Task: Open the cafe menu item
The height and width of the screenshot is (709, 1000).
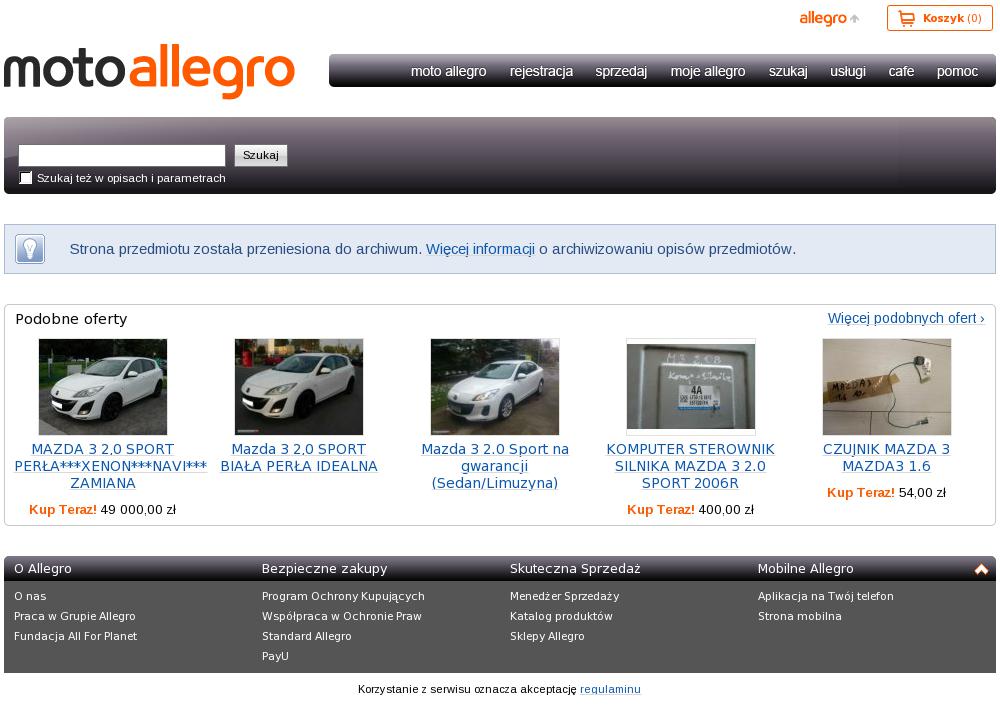Action: point(901,71)
